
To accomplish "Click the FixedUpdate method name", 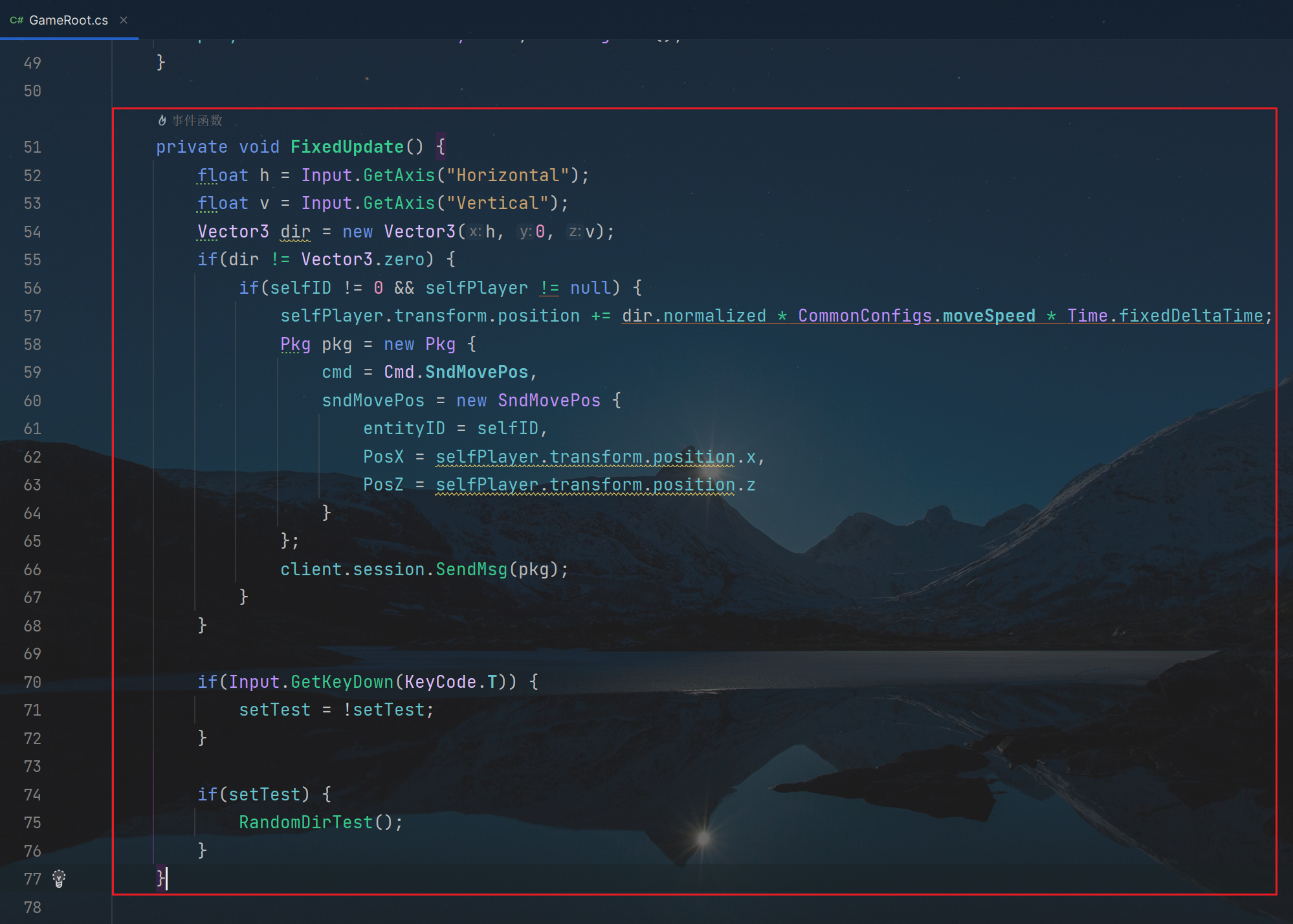I will click(x=347, y=147).
